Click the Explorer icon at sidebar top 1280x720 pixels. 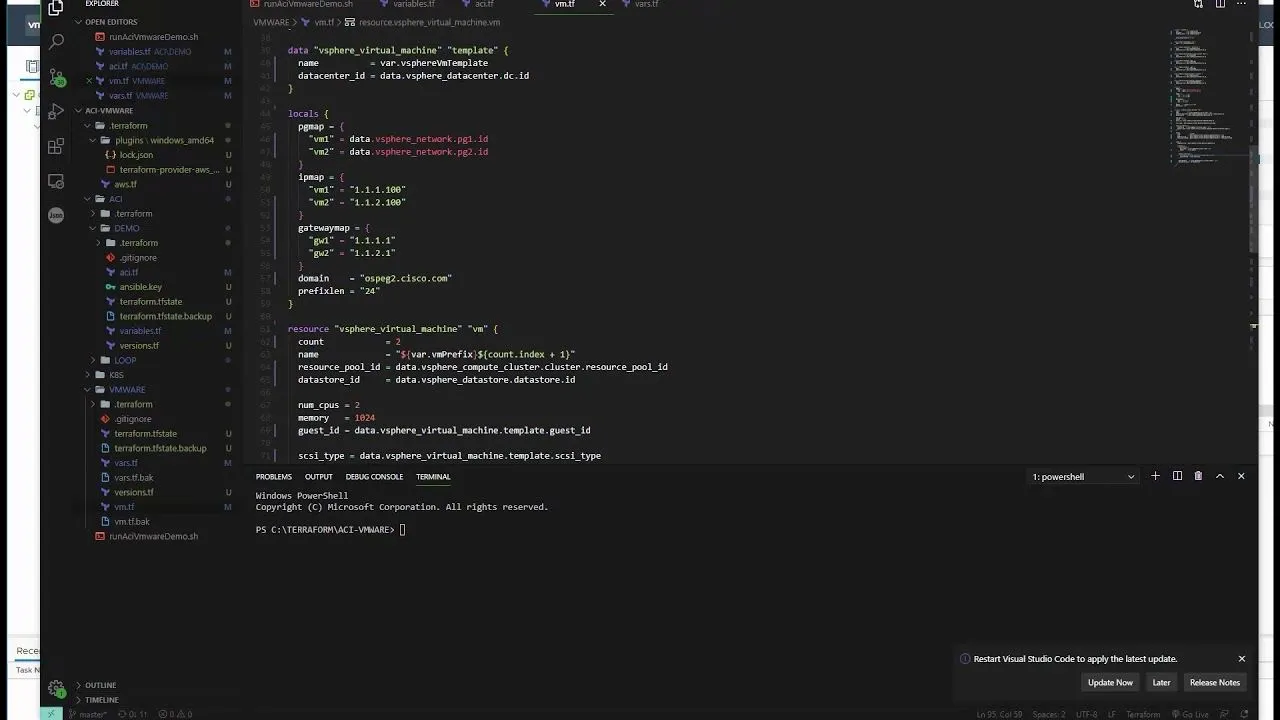click(x=56, y=10)
